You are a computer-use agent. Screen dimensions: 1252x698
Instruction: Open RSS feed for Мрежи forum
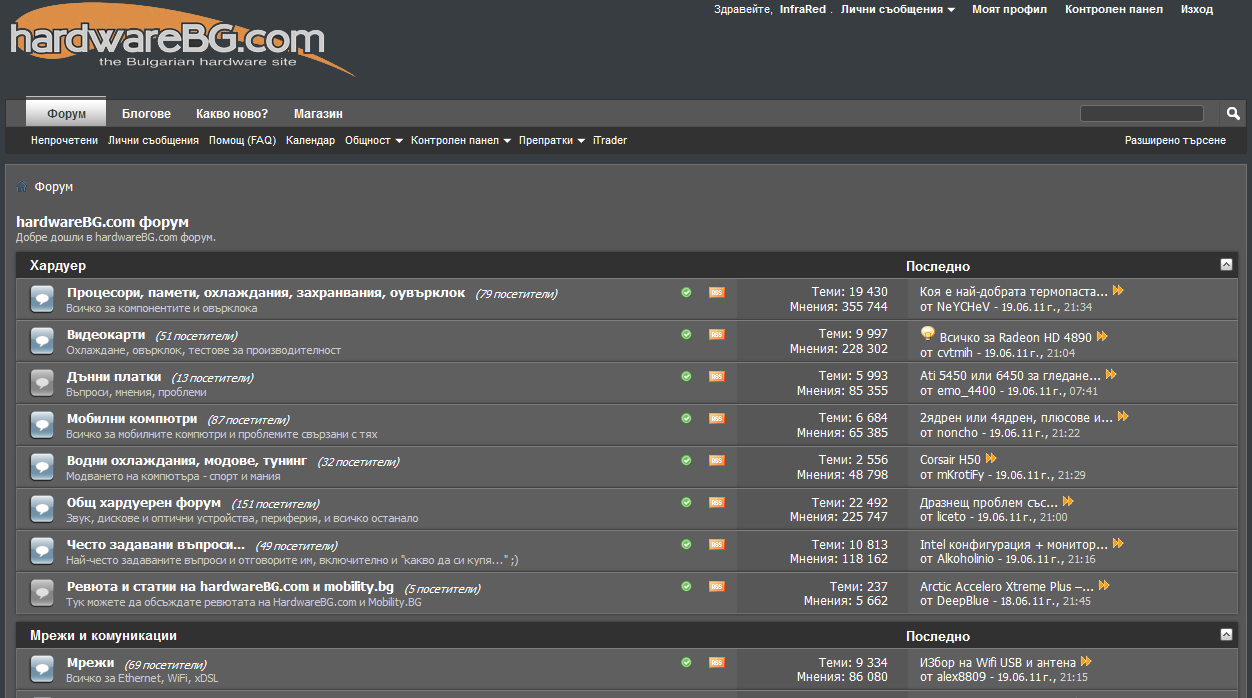717,662
